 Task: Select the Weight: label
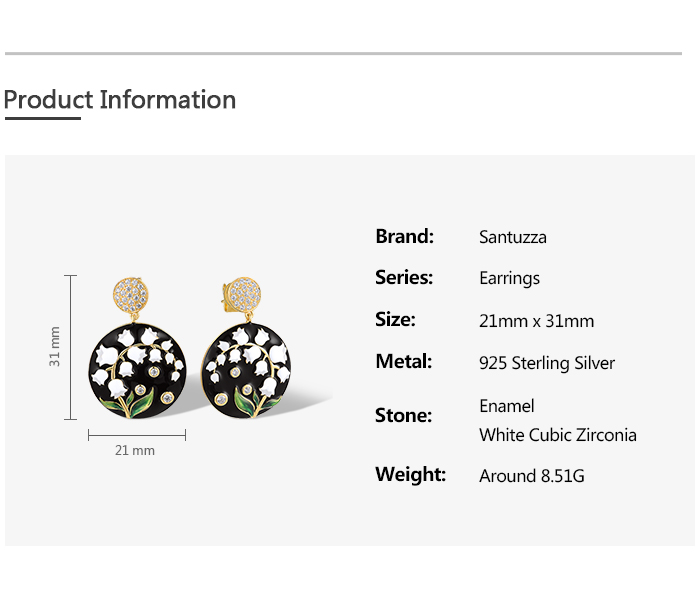pos(410,475)
